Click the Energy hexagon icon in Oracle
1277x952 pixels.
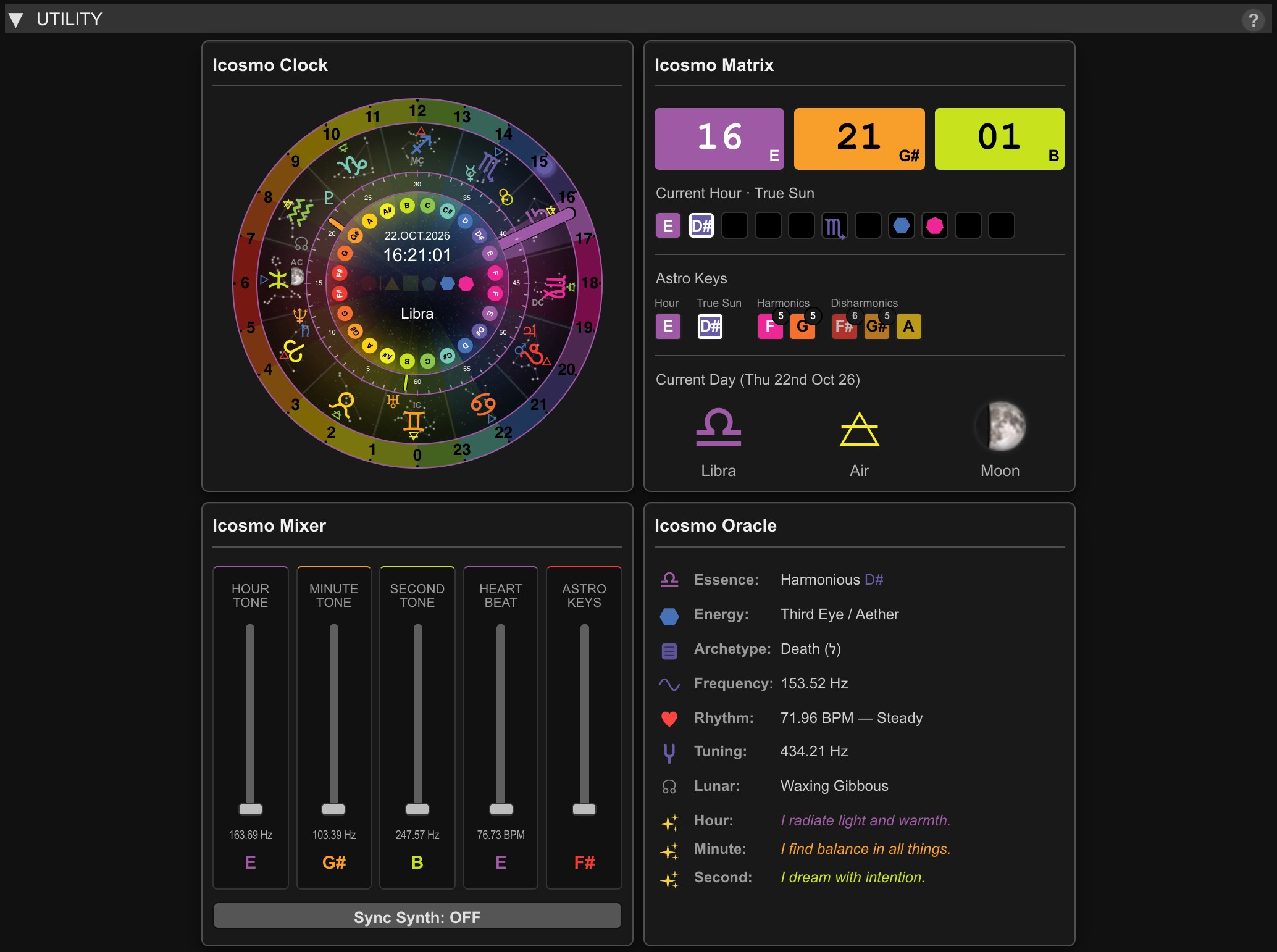click(x=669, y=616)
